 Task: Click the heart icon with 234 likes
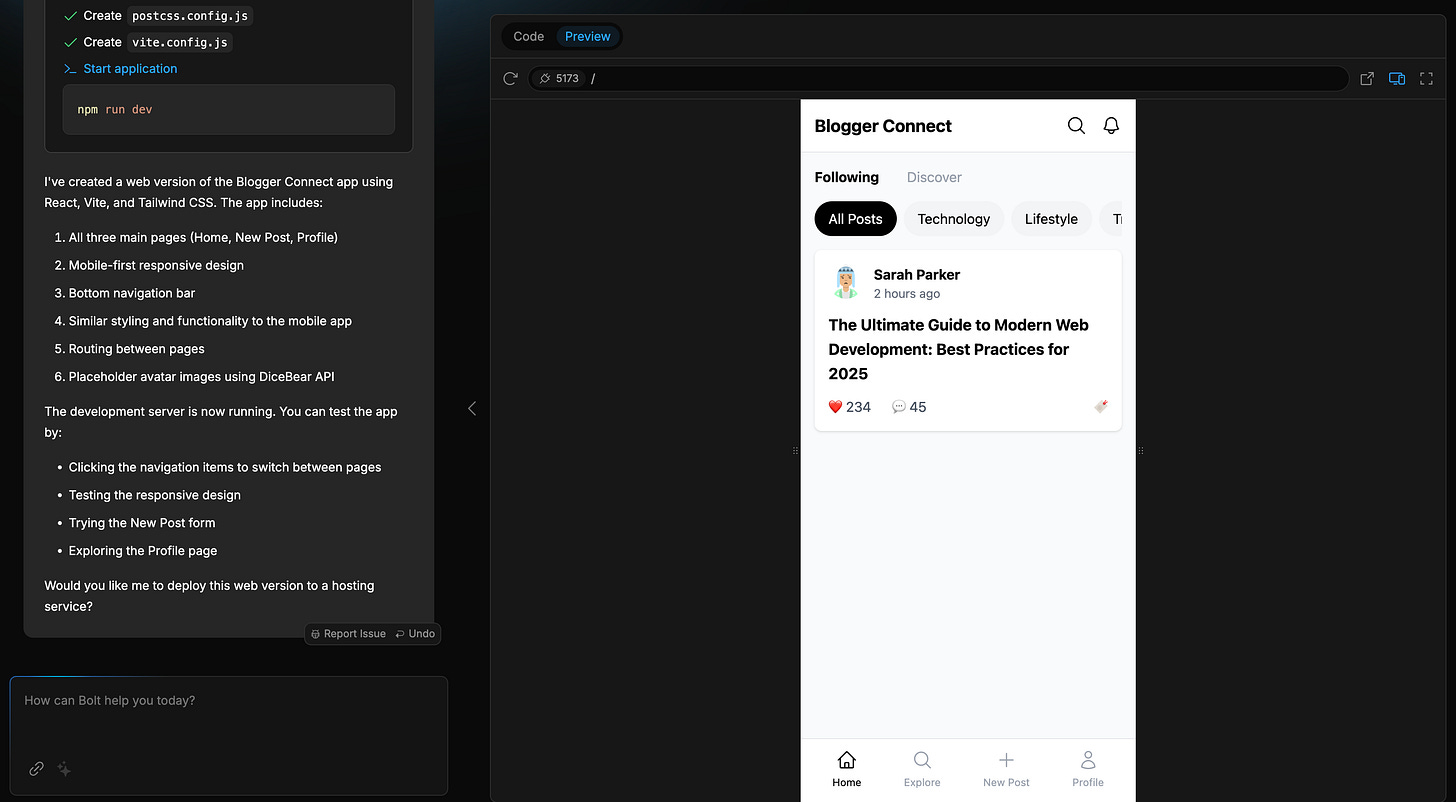coord(836,407)
